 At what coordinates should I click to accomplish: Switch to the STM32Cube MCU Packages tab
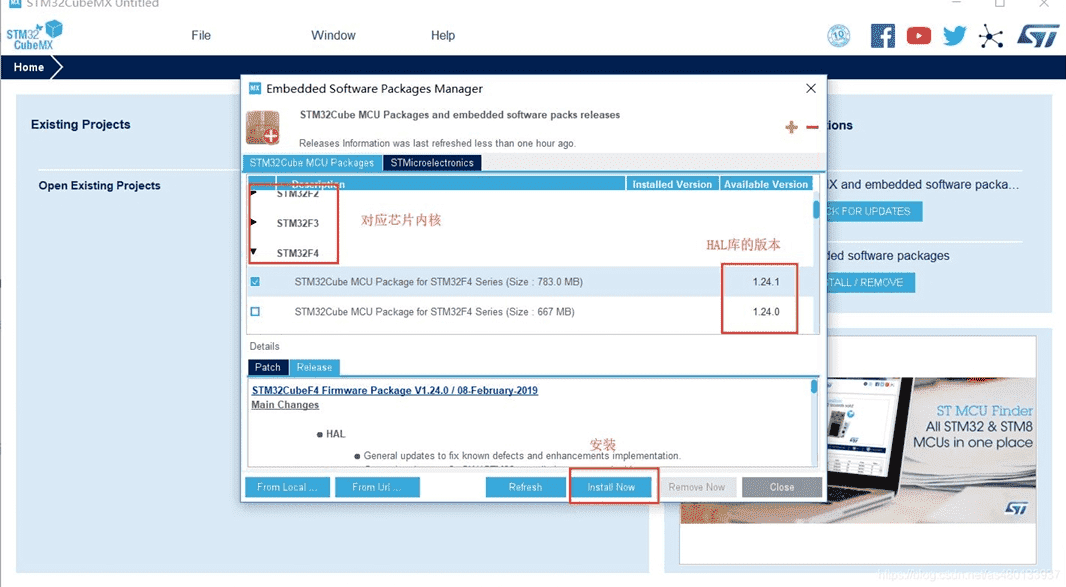pyautogui.click(x=312, y=163)
